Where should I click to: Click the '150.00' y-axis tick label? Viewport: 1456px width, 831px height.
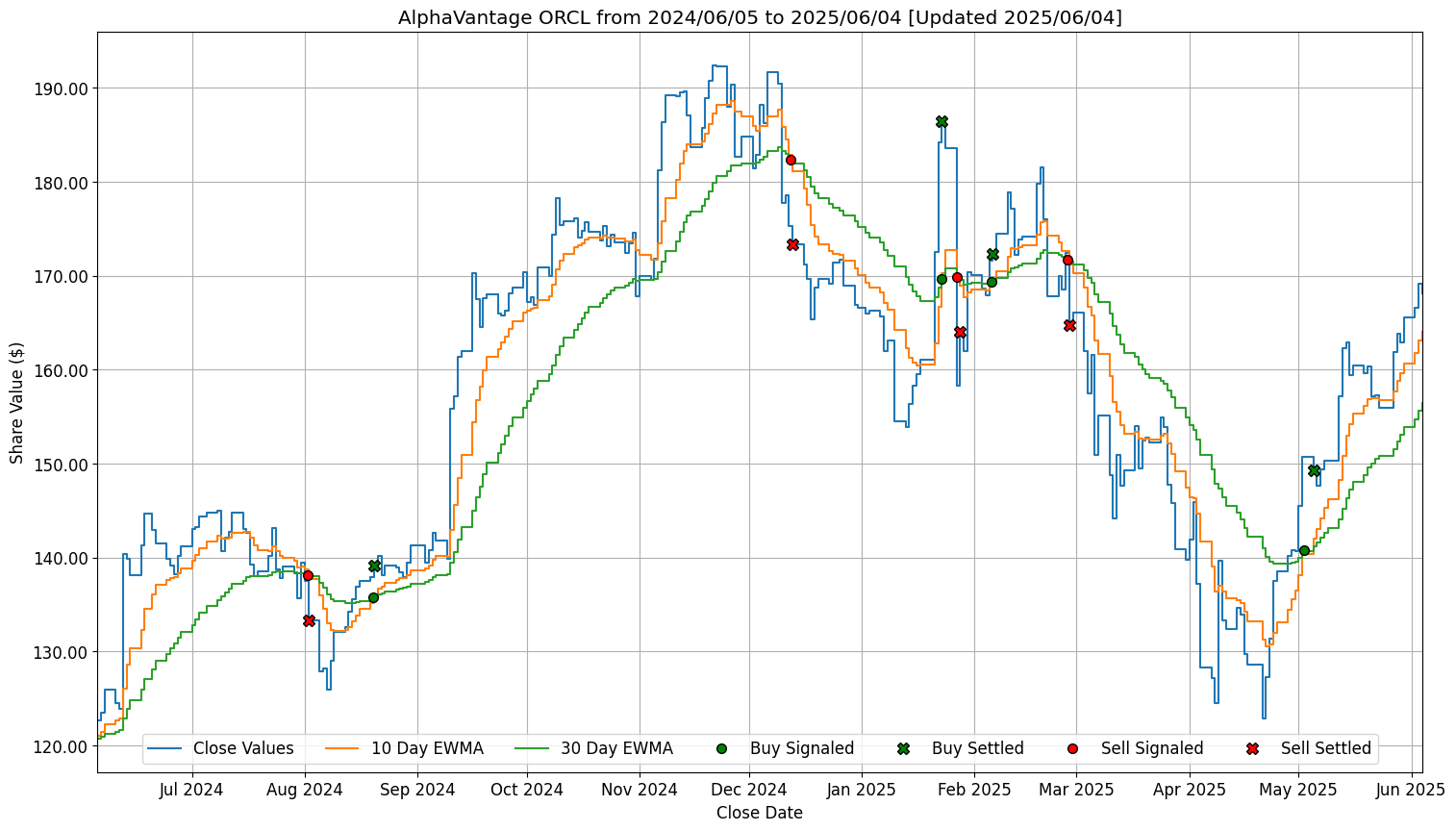tap(61, 465)
